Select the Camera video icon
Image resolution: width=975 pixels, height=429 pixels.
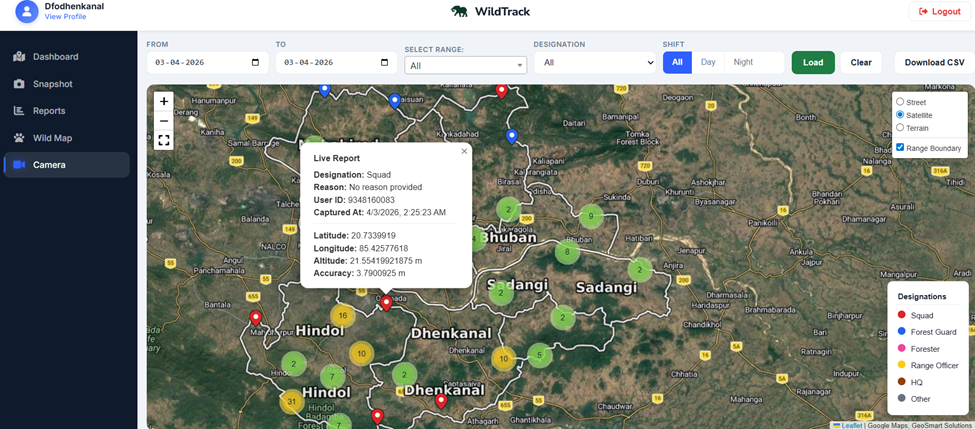click(x=19, y=165)
